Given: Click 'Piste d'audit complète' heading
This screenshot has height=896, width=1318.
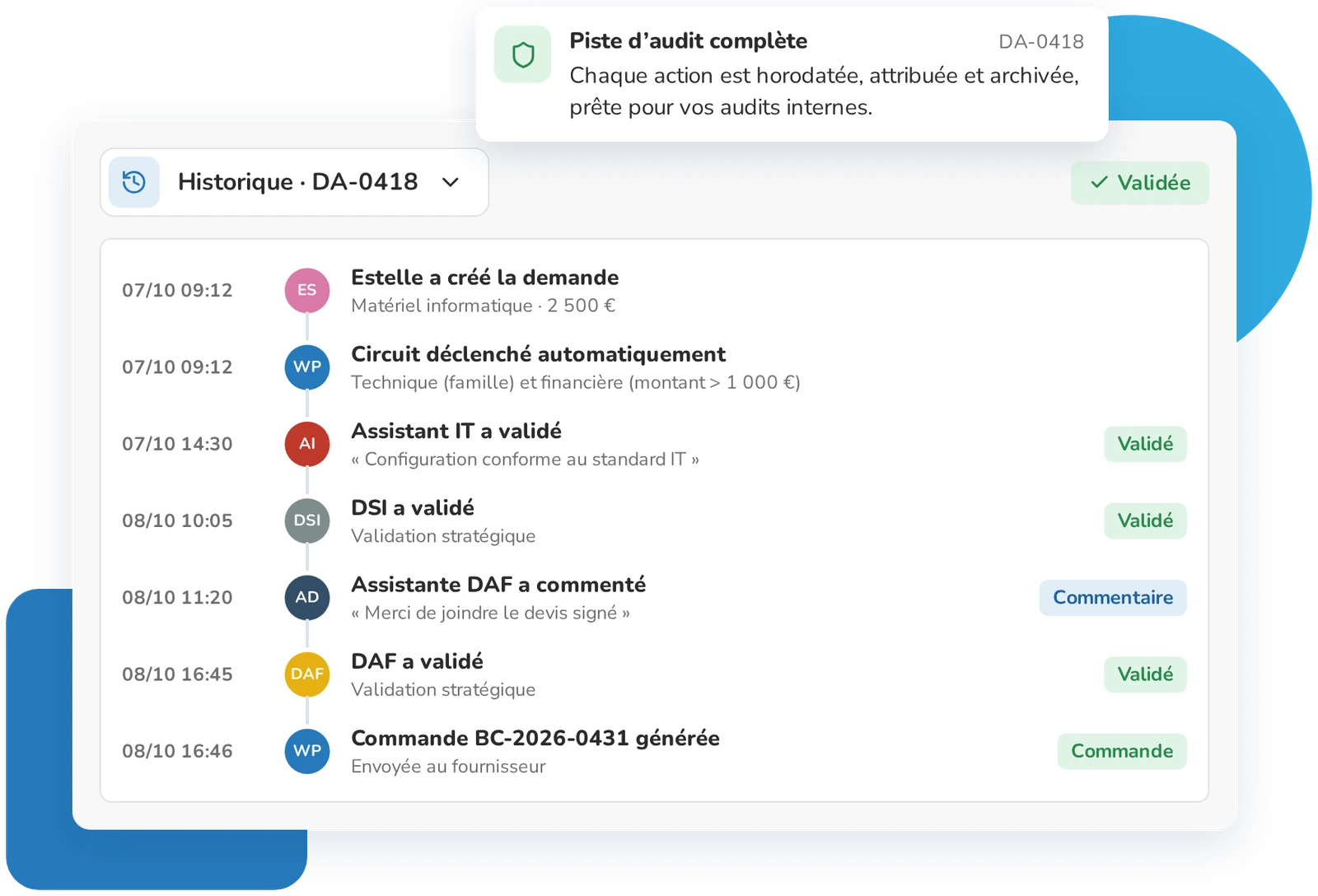Looking at the screenshot, I should (688, 41).
